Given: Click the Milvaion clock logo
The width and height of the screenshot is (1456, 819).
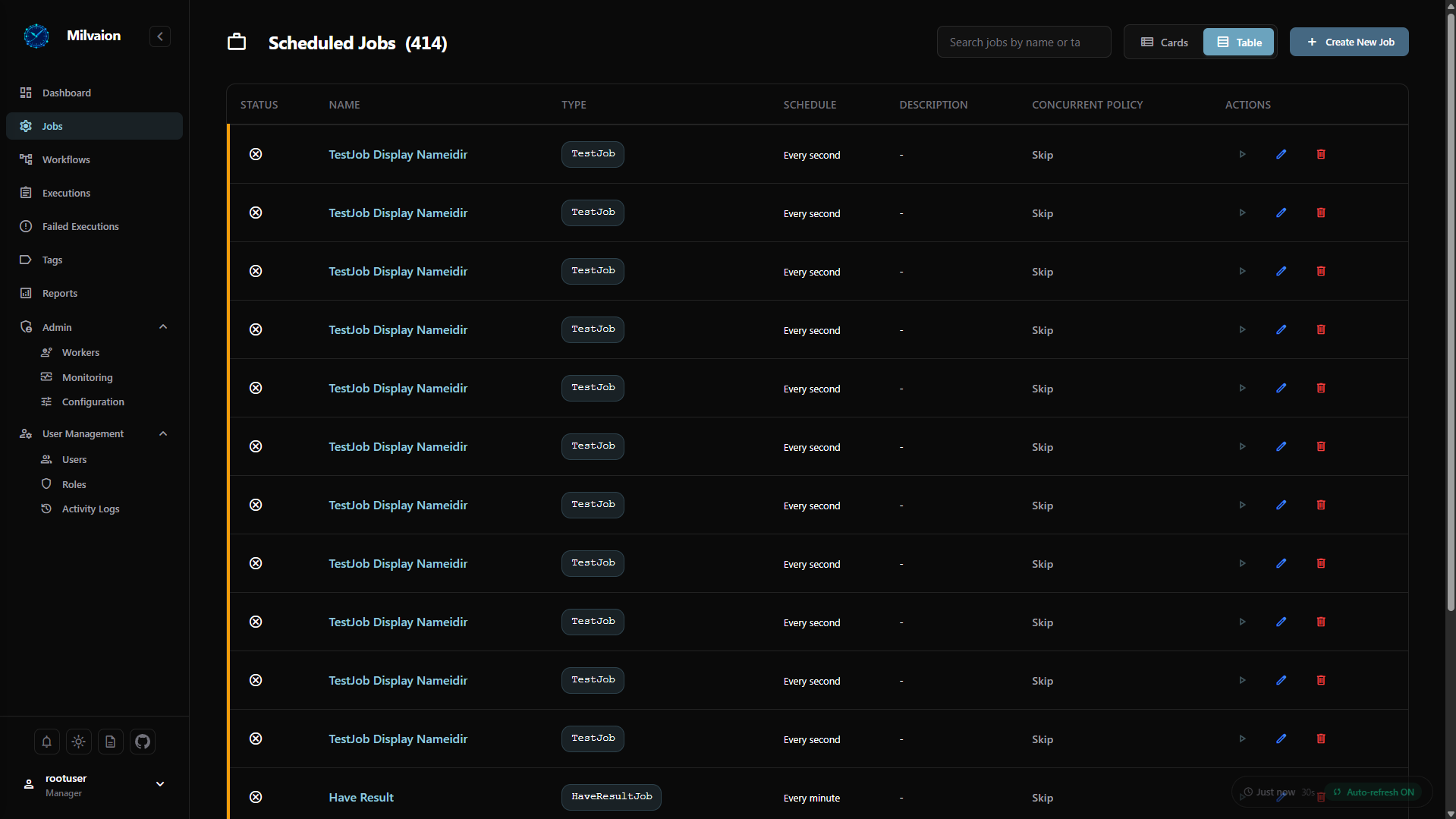Looking at the screenshot, I should [36, 36].
